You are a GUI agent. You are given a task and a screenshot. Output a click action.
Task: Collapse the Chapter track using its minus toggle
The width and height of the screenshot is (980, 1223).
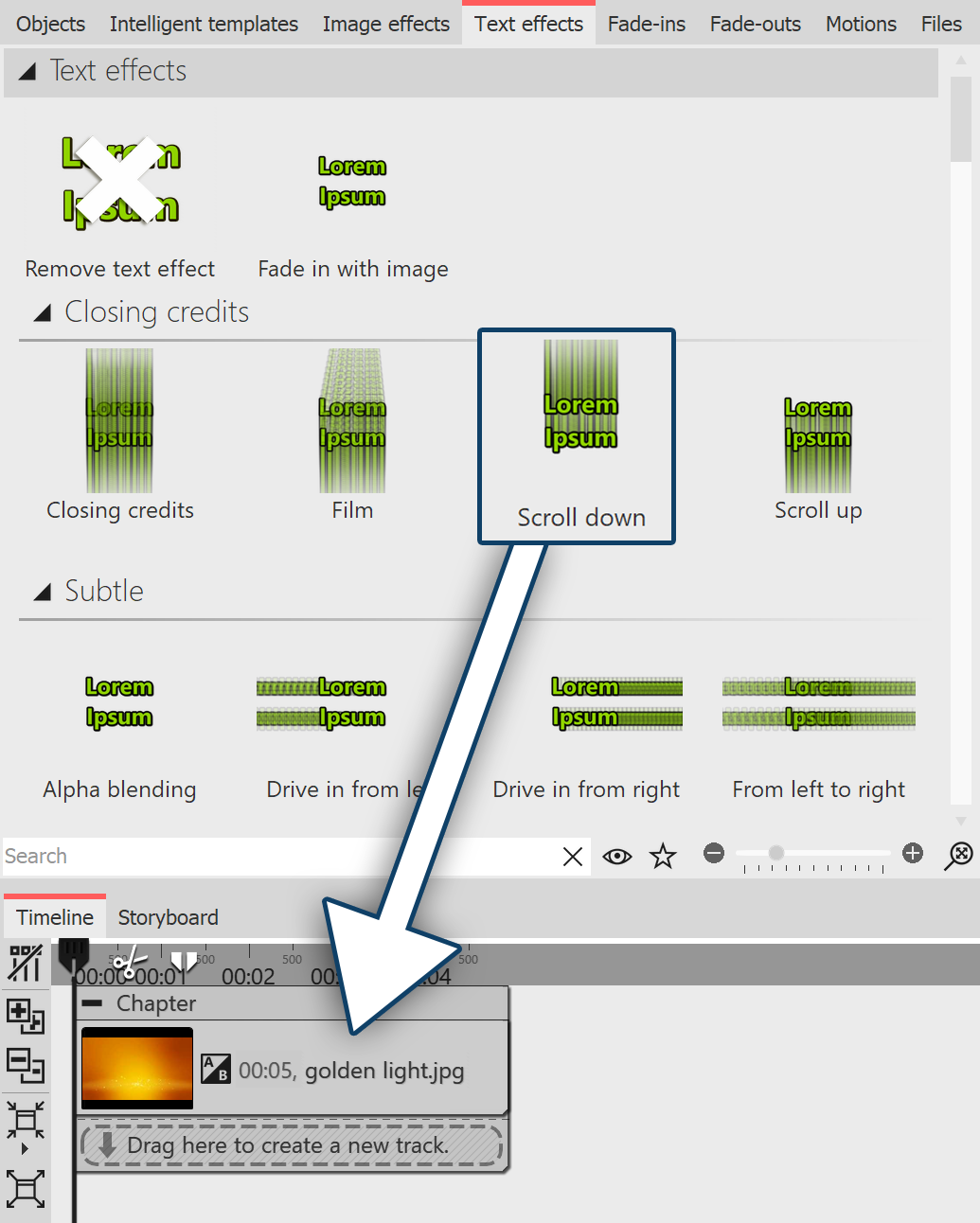point(92,1003)
